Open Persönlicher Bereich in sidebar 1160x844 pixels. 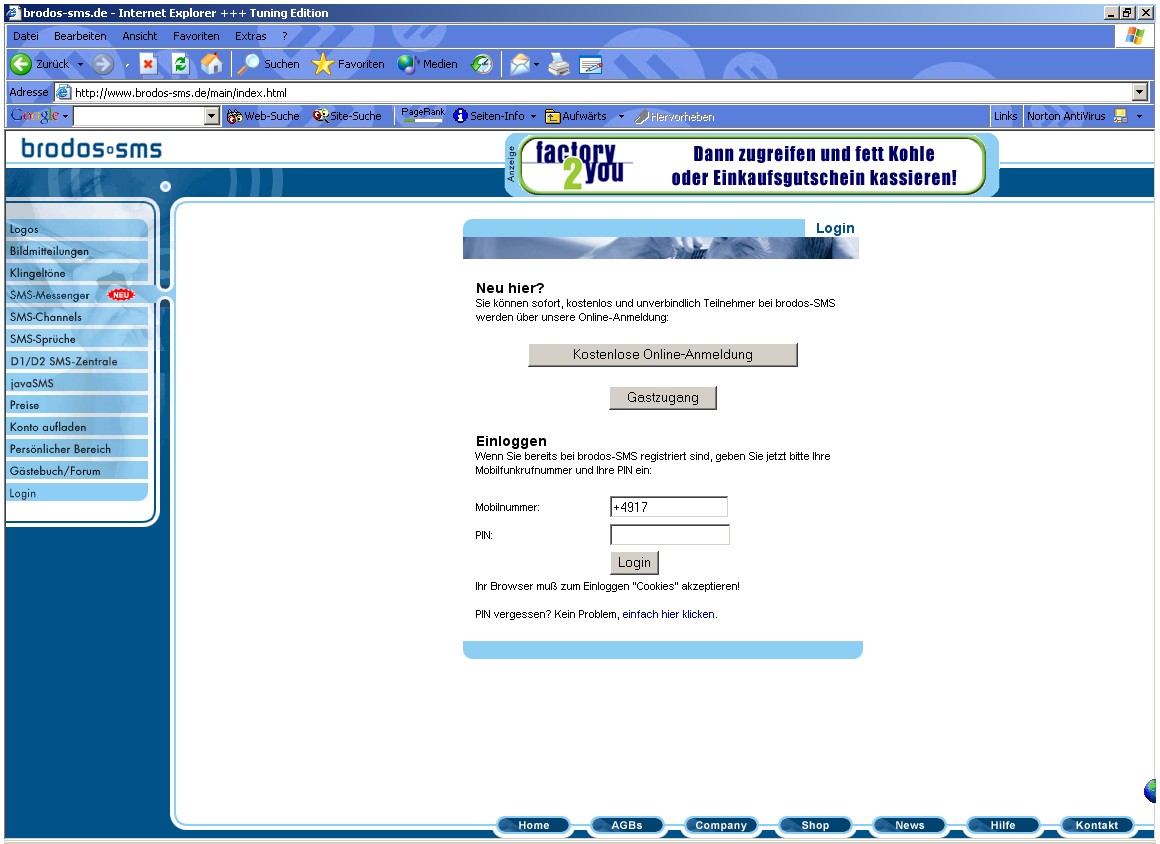point(77,449)
